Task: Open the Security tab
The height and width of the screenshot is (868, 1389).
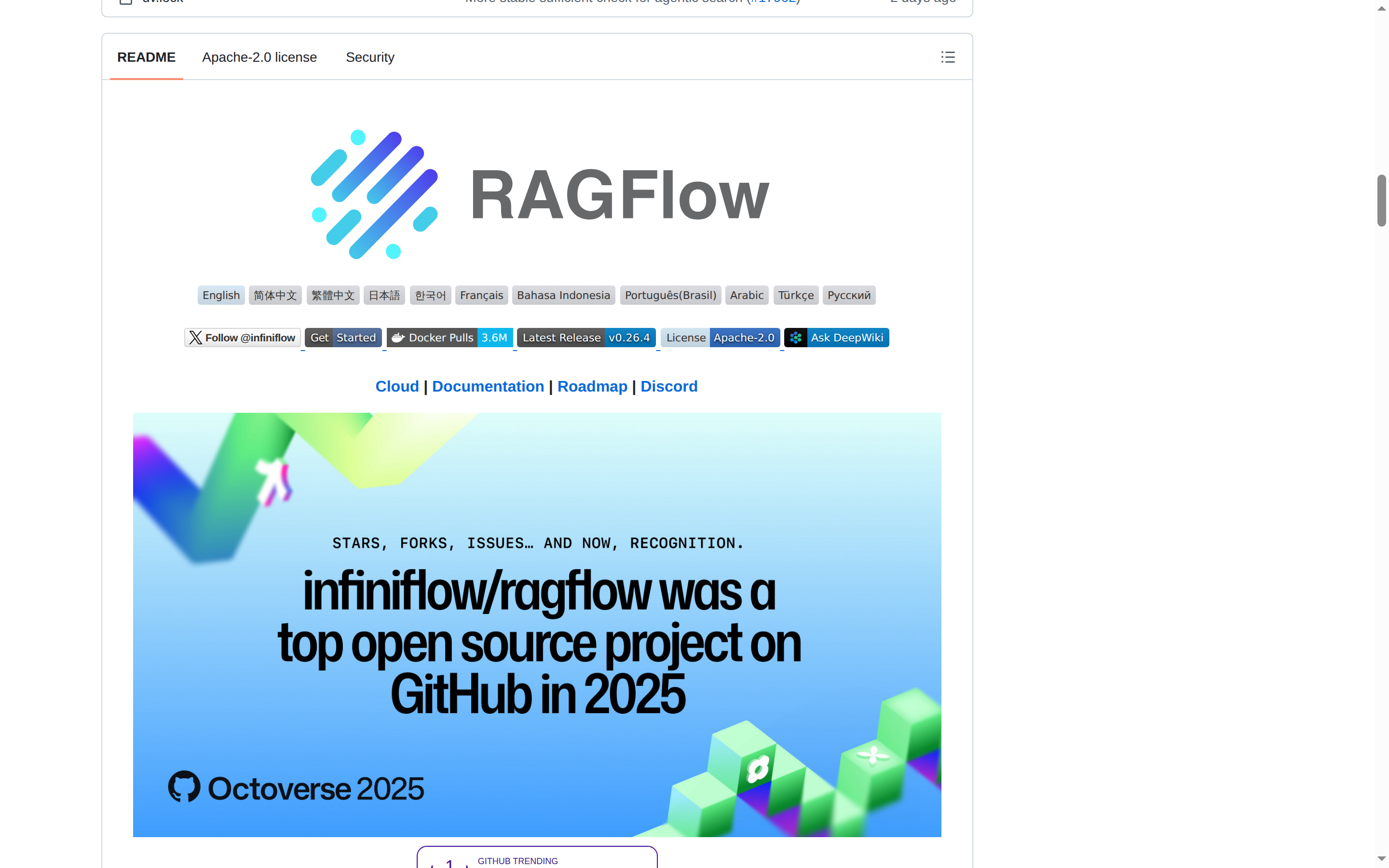Action: (x=370, y=57)
